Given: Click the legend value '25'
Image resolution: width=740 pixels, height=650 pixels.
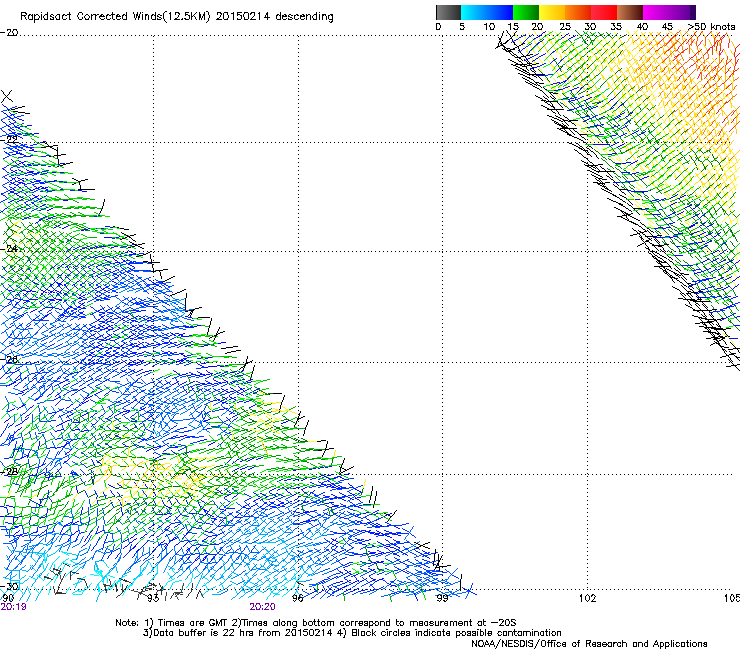Looking at the screenshot, I should pyautogui.click(x=565, y=27).
